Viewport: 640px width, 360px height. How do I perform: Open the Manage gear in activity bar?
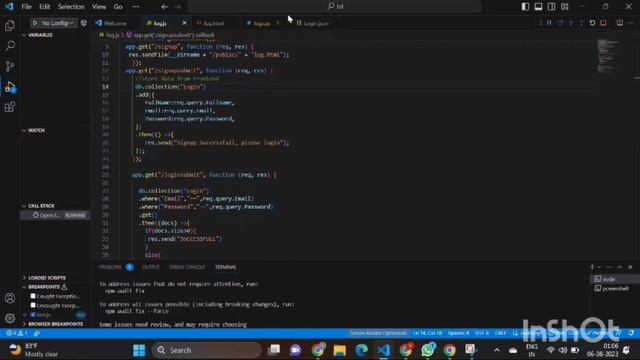(10, 318)
